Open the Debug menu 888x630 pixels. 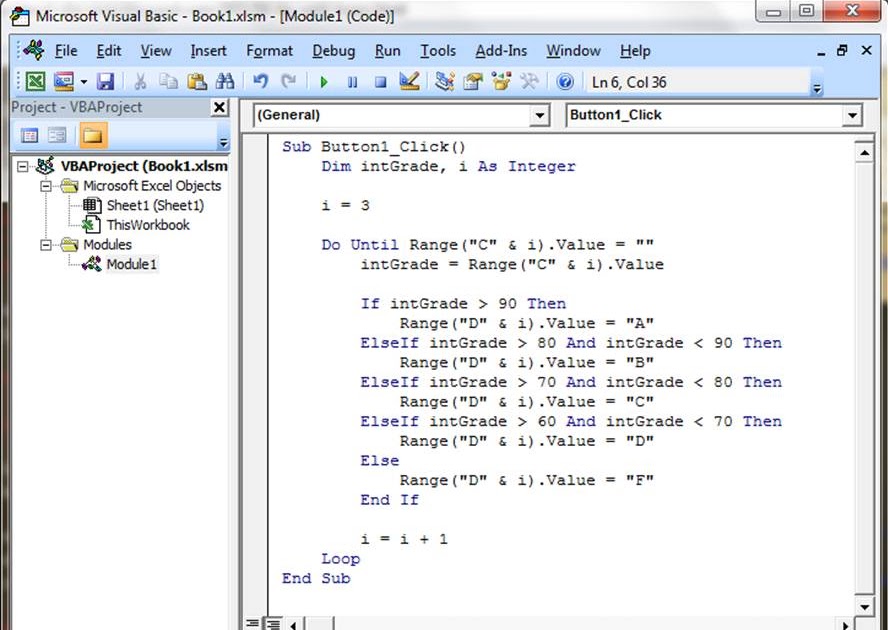pyautogui.click(x=333, y=51)
